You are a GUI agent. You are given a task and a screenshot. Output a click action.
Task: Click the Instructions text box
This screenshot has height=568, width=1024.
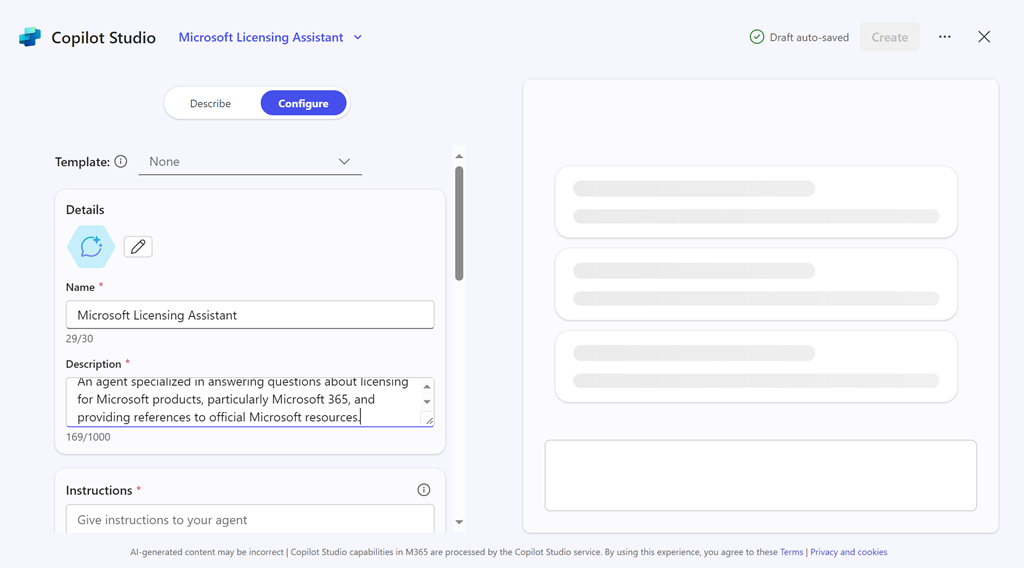coord(250,520)
